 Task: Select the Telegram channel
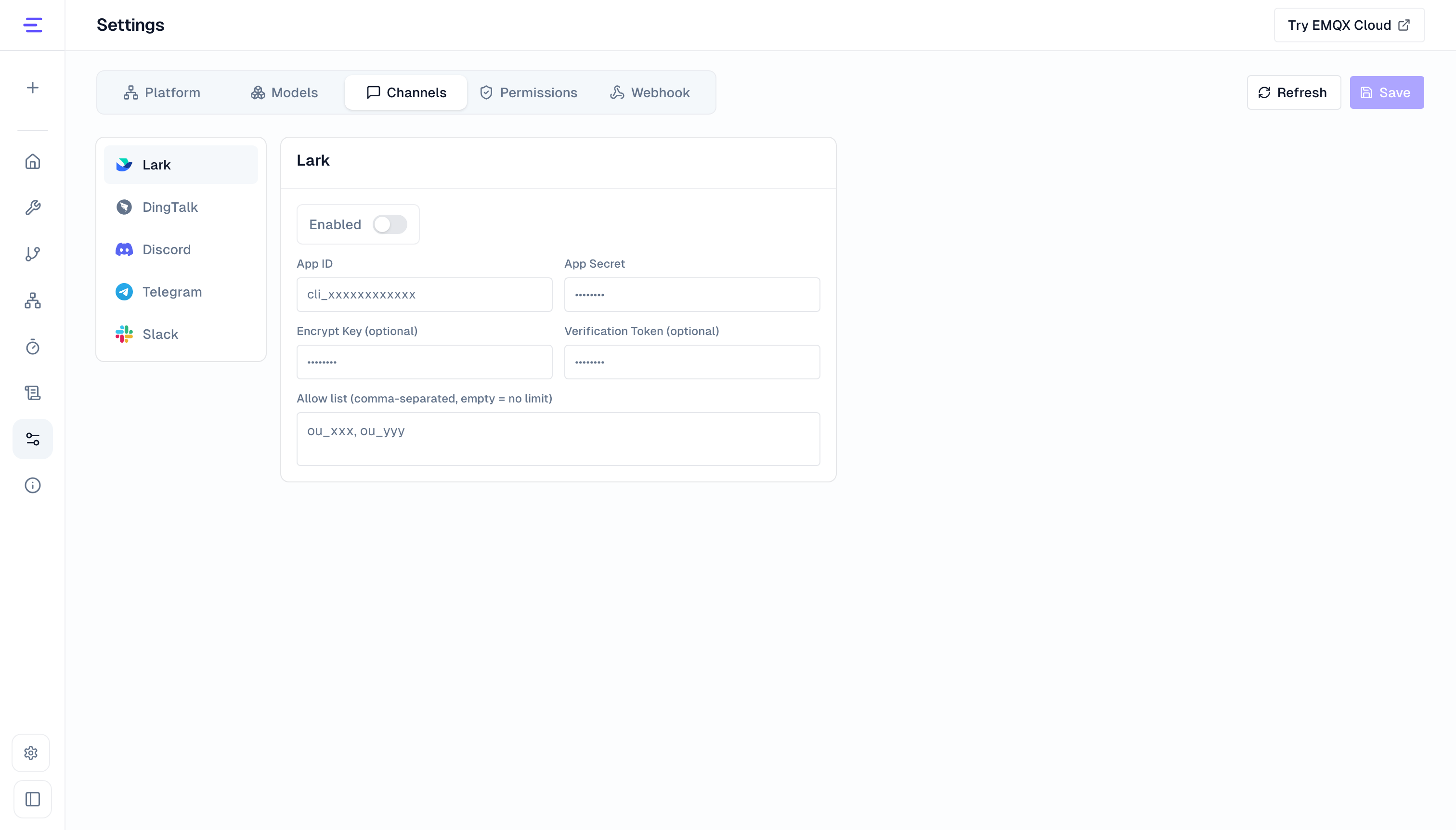(x=181, y=292)
